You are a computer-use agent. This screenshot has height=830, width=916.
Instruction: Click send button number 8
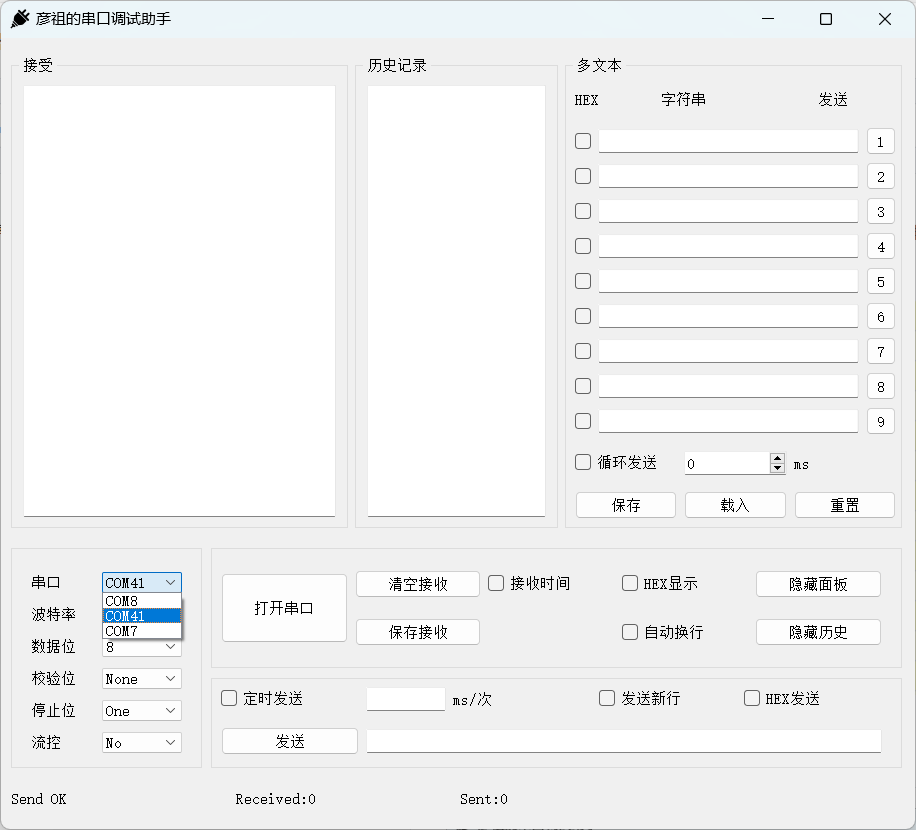(x=881, y=387)
